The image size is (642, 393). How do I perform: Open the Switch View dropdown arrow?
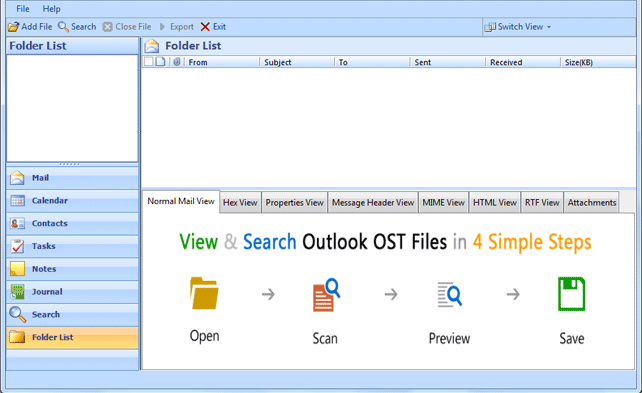click(x=549, y=27)
